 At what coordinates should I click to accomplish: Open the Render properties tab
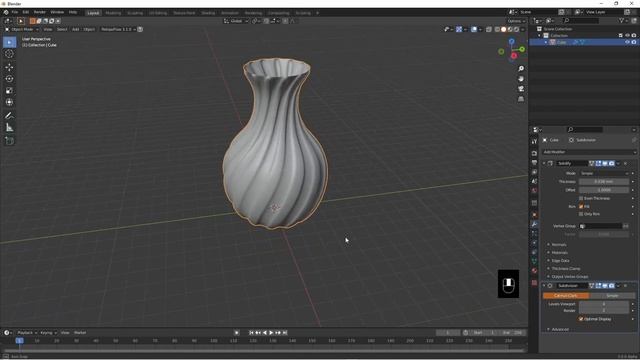[534, 153]
